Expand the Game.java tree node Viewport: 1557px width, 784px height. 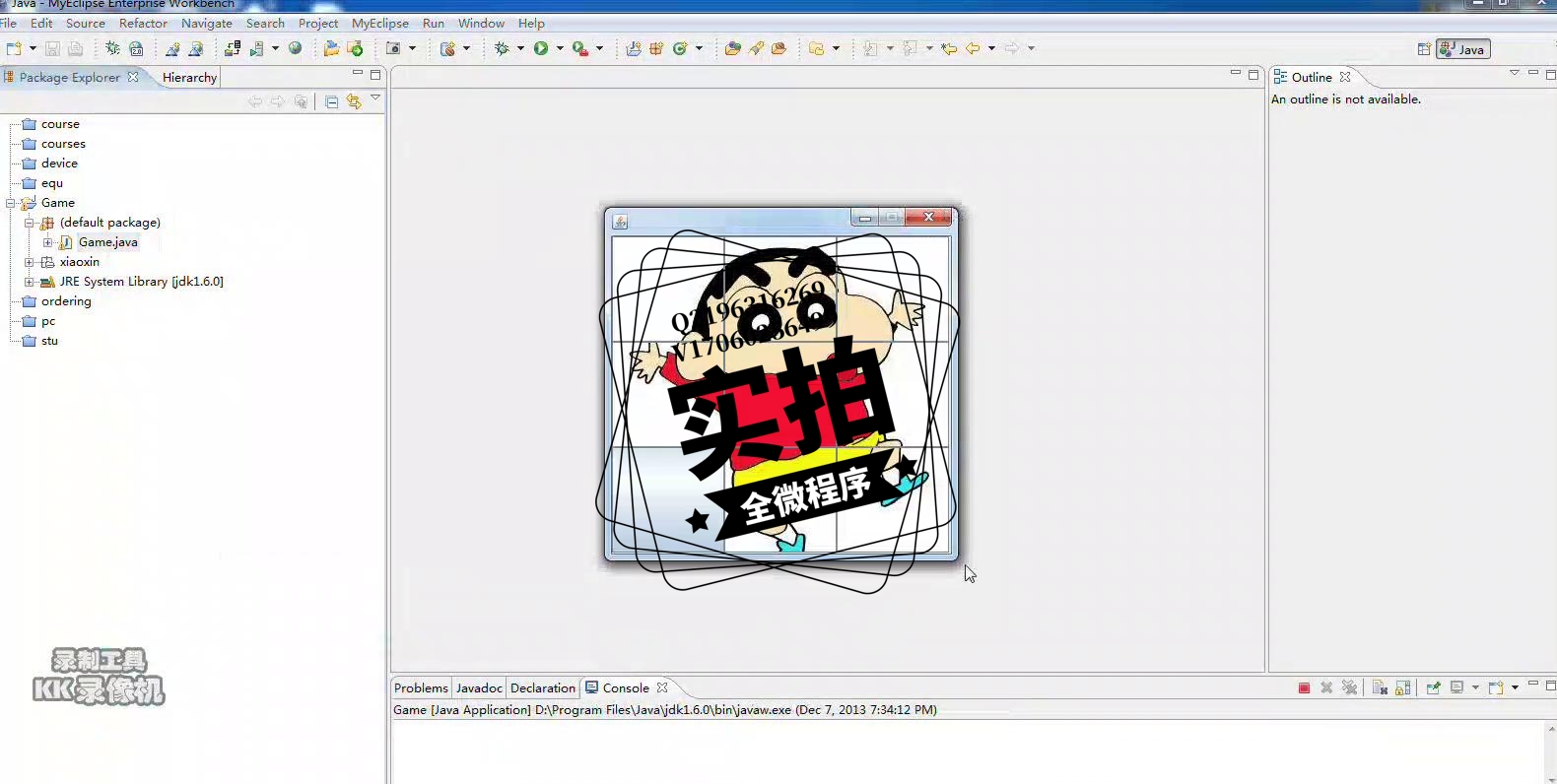coord(47,242)
